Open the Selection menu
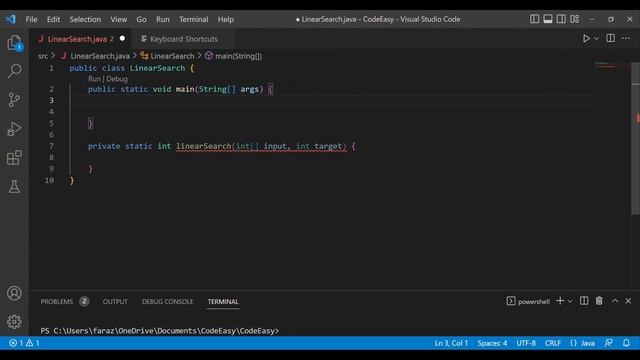 pos(85,19)
